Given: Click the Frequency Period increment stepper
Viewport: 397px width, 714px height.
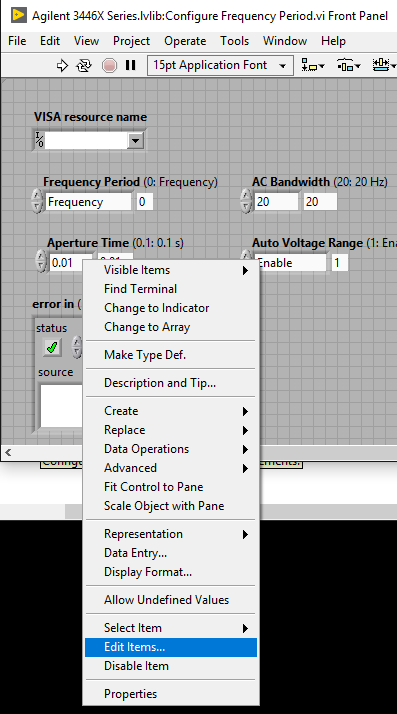Looking at the screenshot, I should (x=37, y=196).
